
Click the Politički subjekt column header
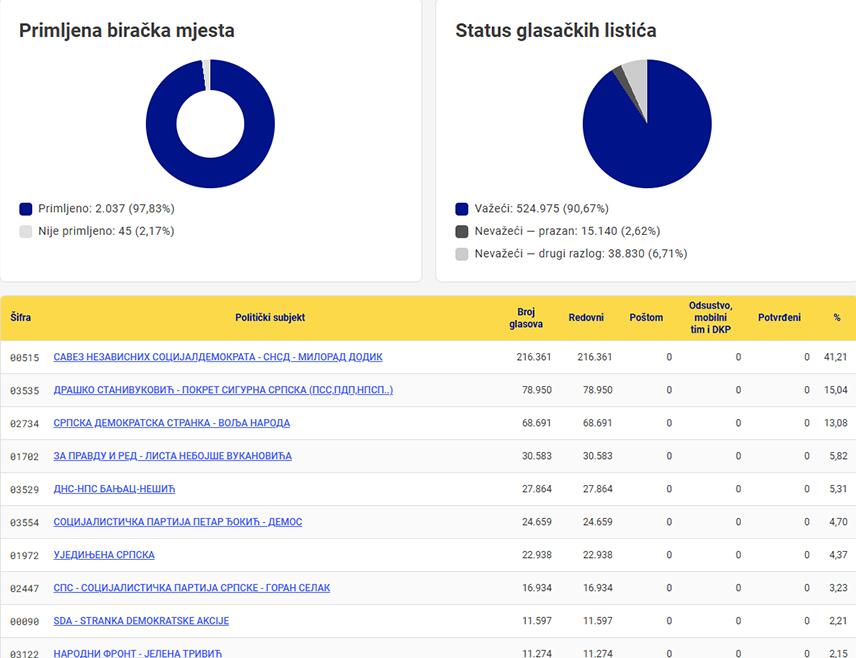270,318
